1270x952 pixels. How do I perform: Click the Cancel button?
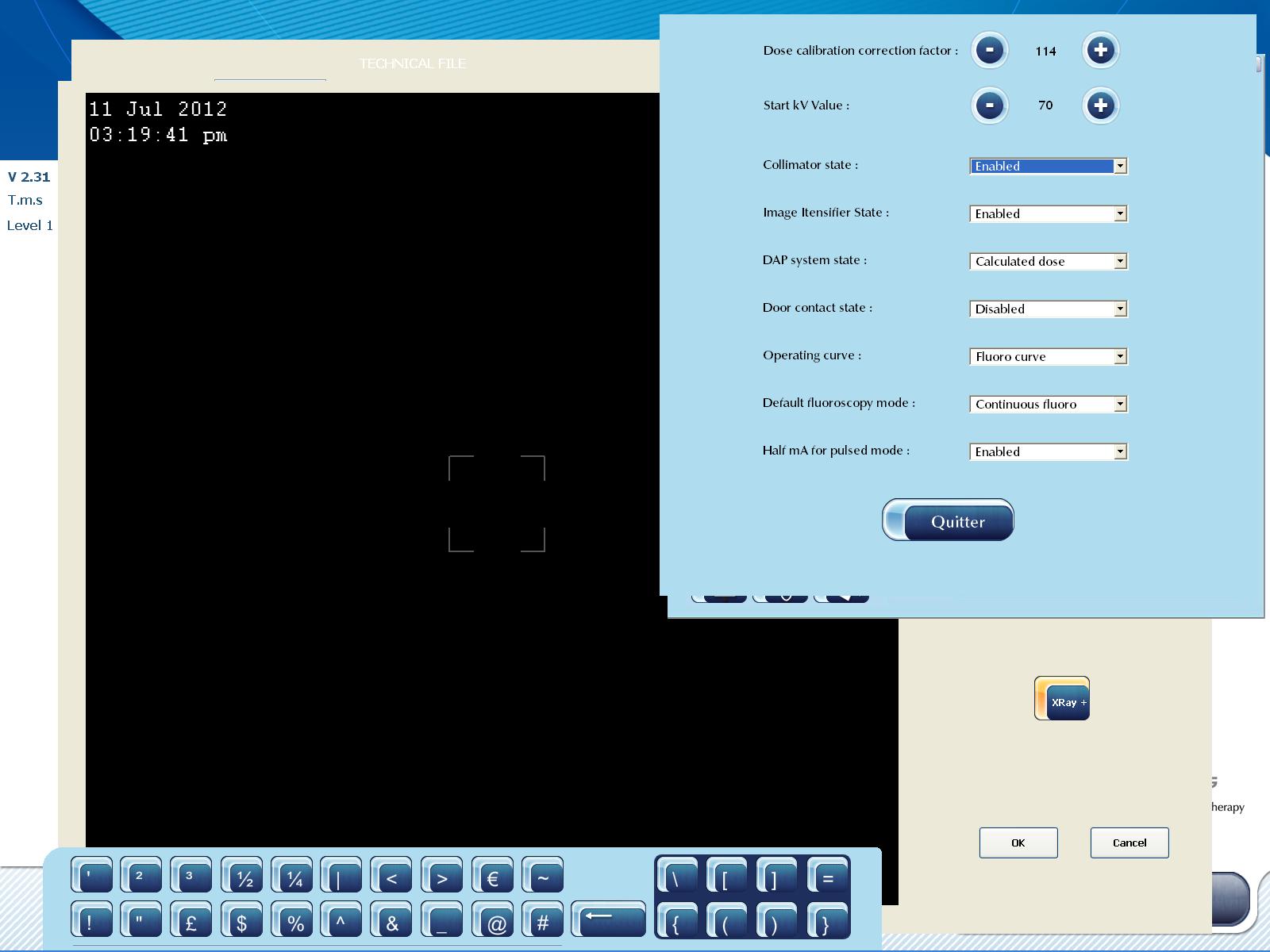click(1130, 843)
